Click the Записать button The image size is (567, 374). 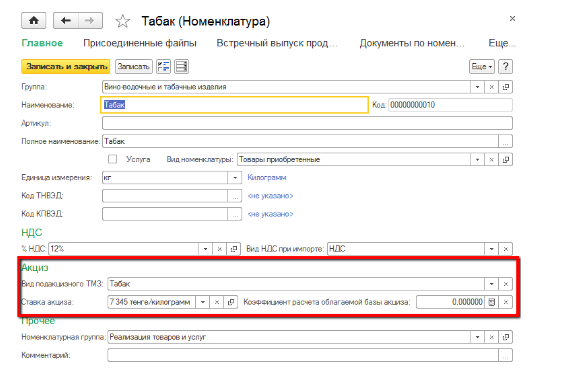coord(134,67)
